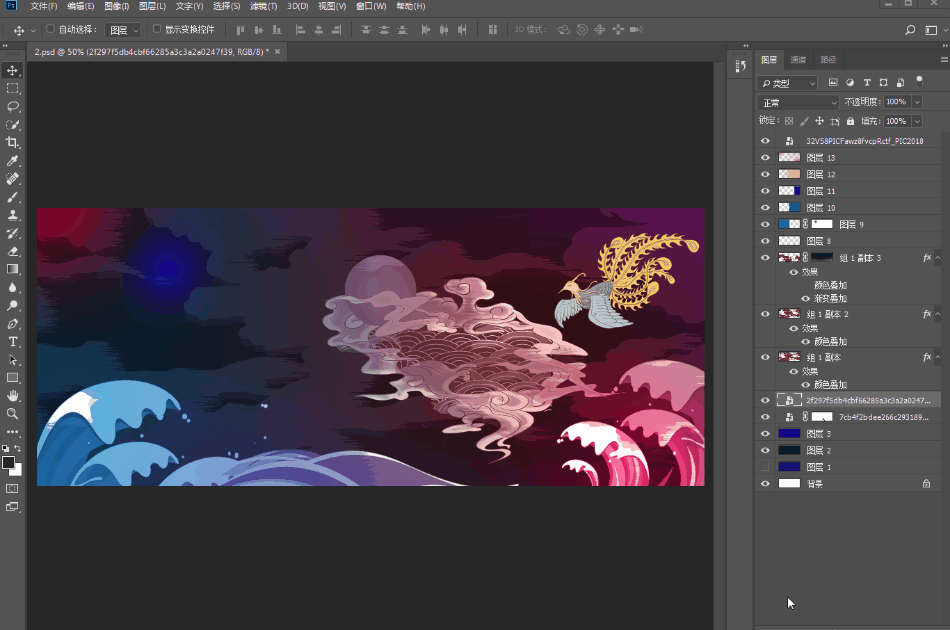Select layer 32V58PICFawz8fvcpRctf_PIC2018
This screenshot has height=630, width=950.
pos(848,141)
